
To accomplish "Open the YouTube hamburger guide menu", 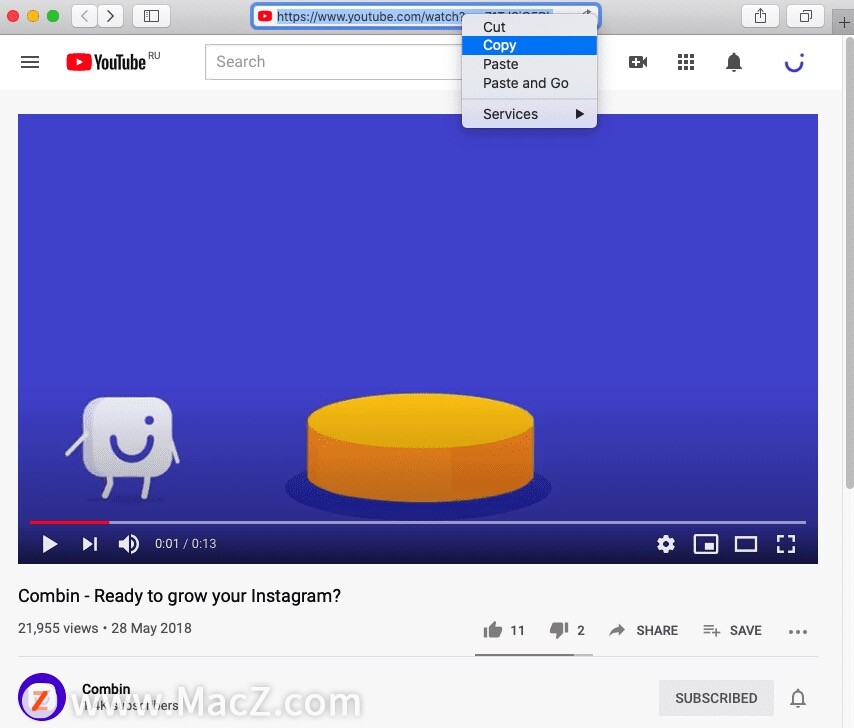I will [30, 62].
